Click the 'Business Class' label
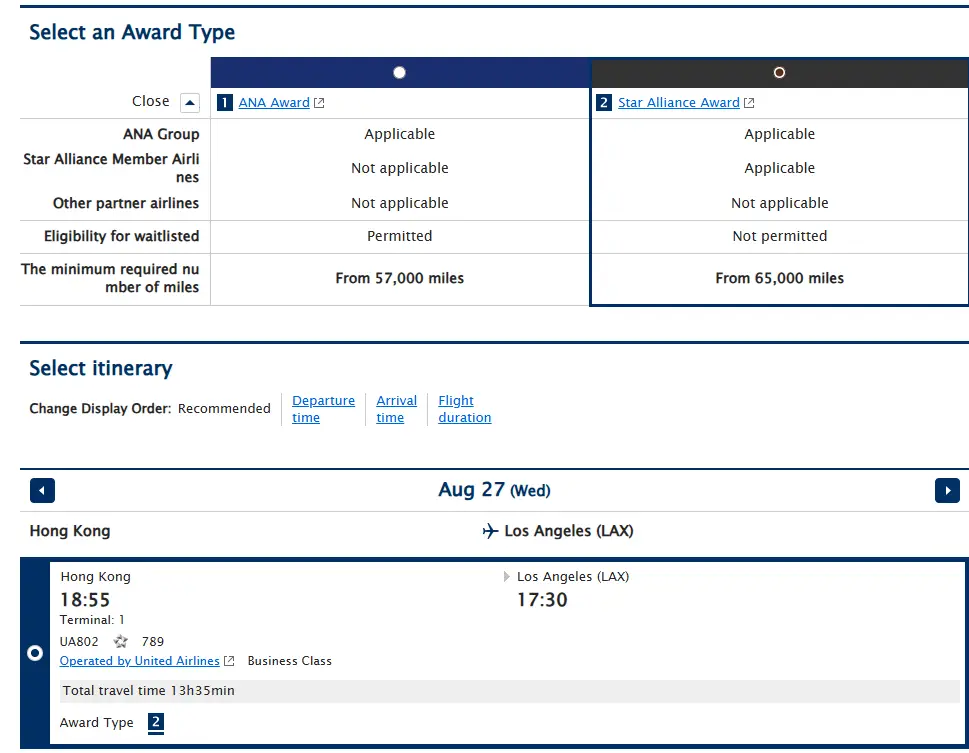Image resolution: width=969 pixels, height=753 pixels. pos(290,661)
